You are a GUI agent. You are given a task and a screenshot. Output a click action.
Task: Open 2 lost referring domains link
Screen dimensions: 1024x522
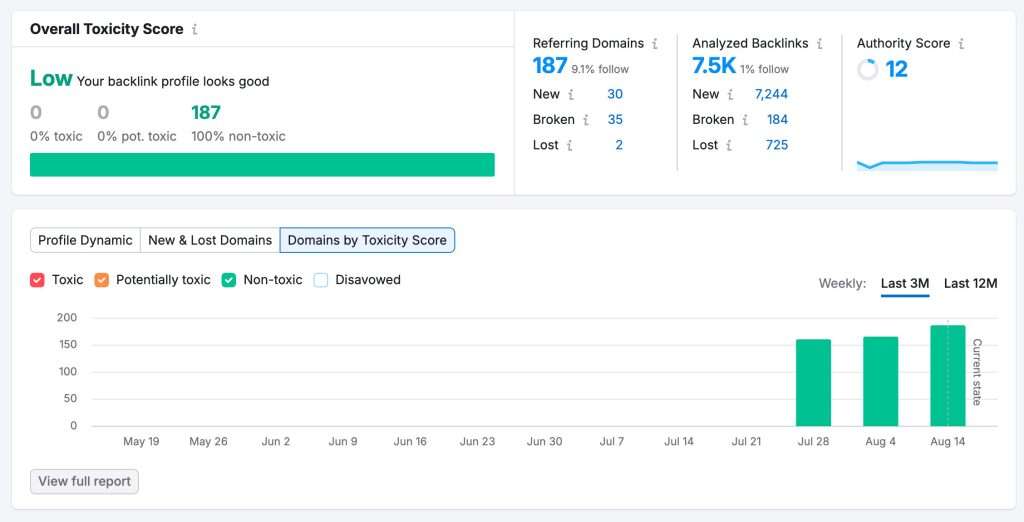[619, 145]
